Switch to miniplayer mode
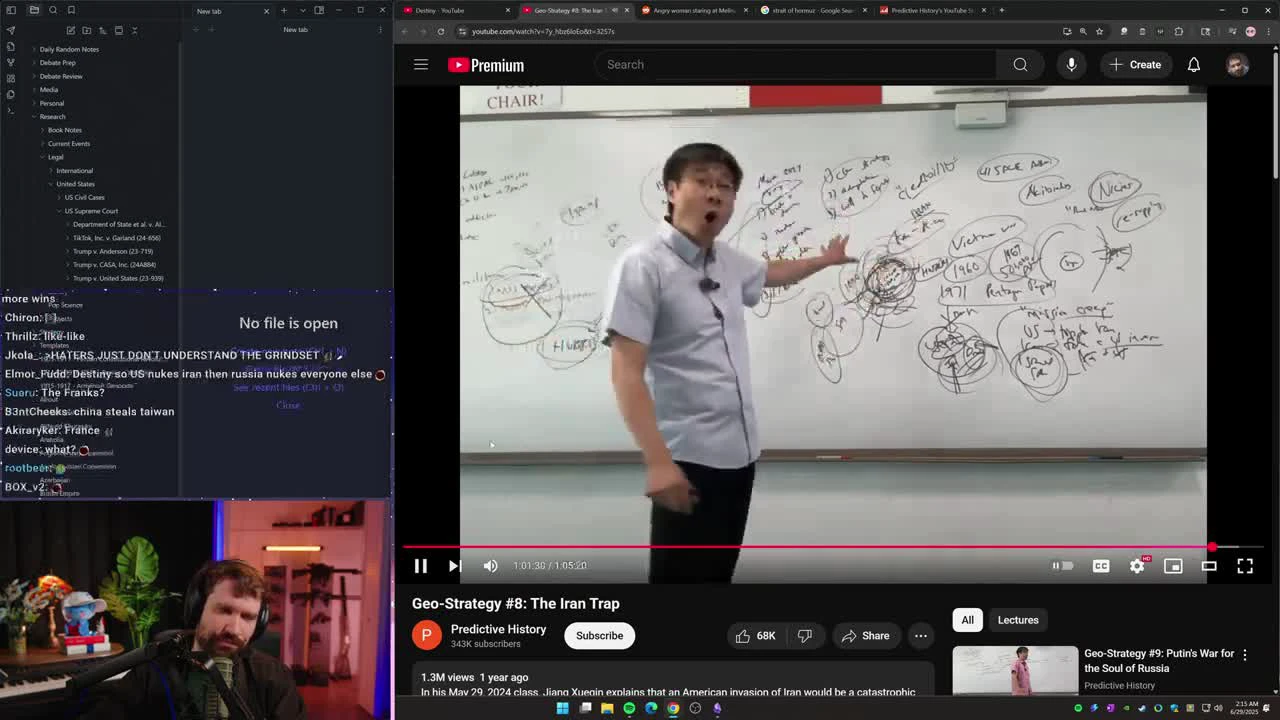The width and height of the screenshot is (1280, 720). [x=1173, y=566]
